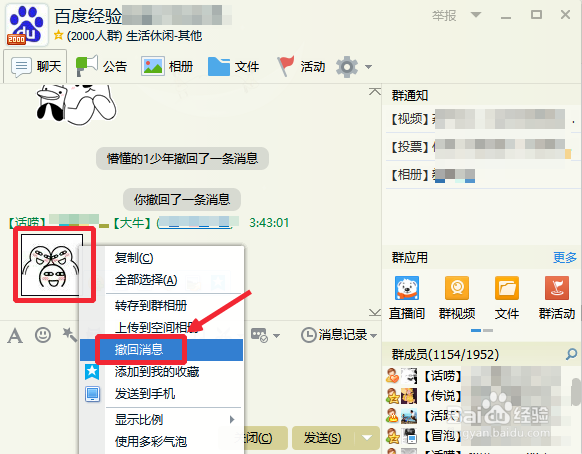The height and width of the screenshot is (454, 582).
Task: Click the 发送(S) send button
Action: (322, 438)
